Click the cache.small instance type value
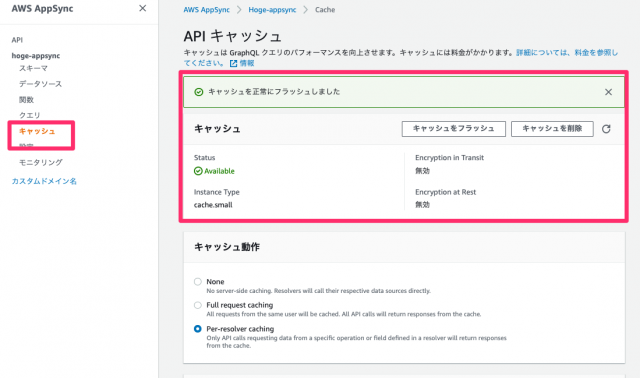The width and height of the screenshot is (640, 378). (213, 205)
